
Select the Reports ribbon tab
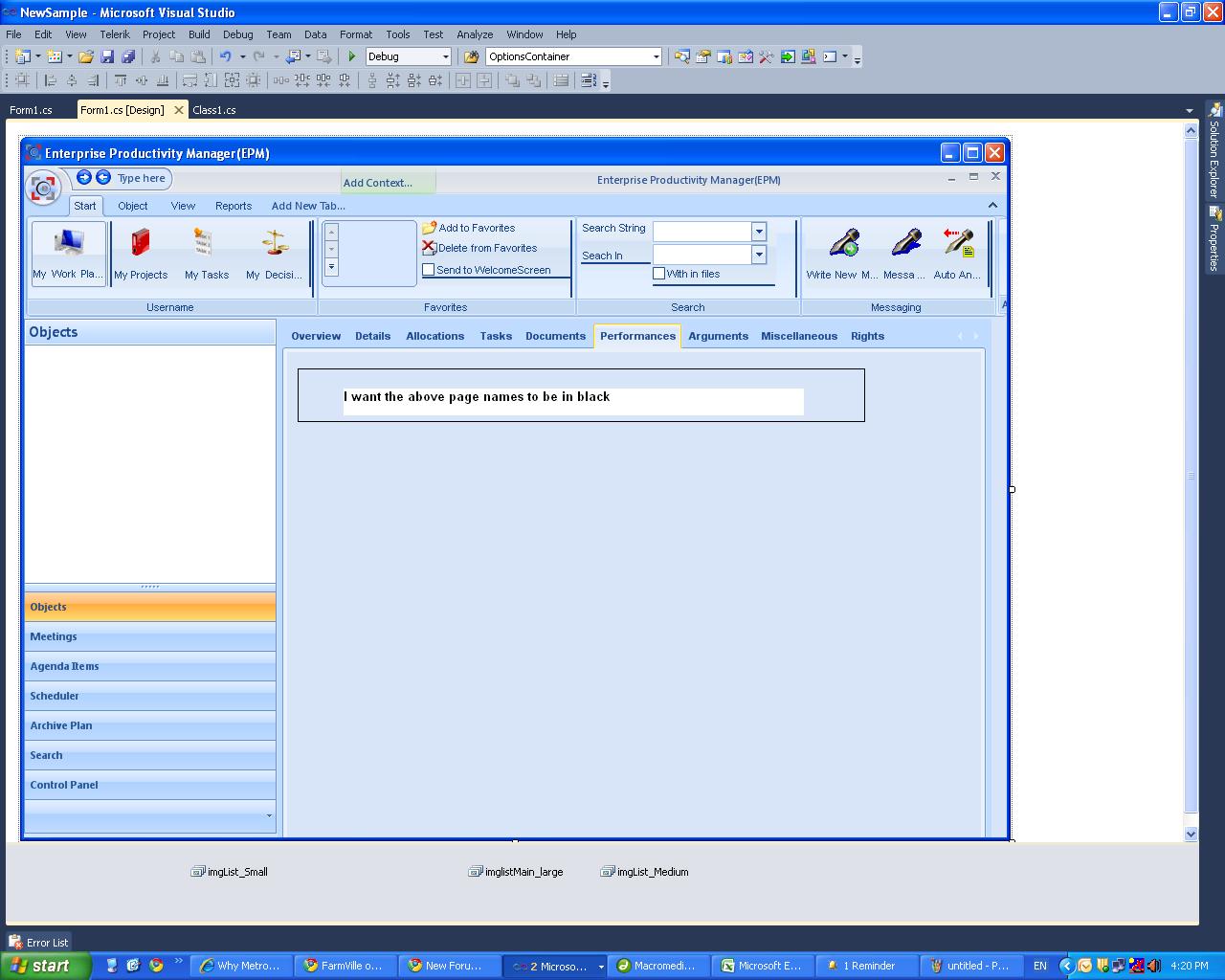234,206
